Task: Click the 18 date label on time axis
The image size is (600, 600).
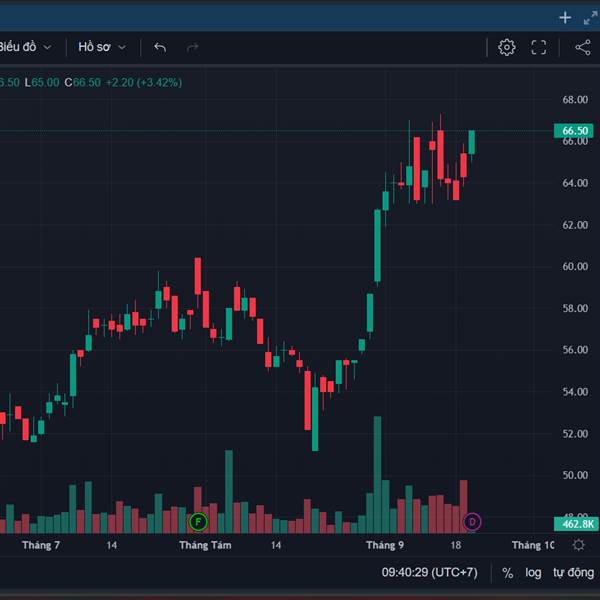Action: [455, 545]
